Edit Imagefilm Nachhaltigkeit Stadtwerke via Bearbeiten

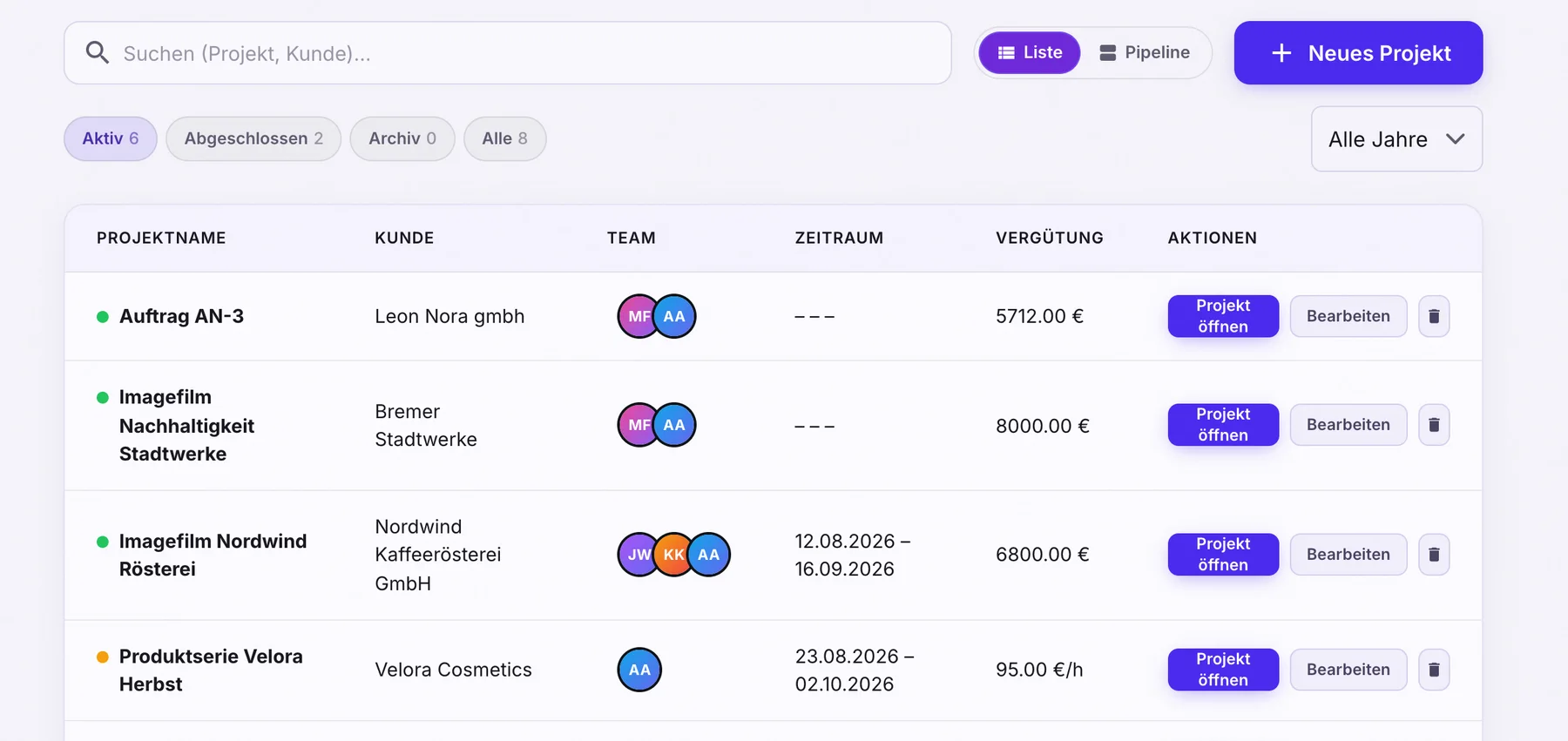[1348, 425]
